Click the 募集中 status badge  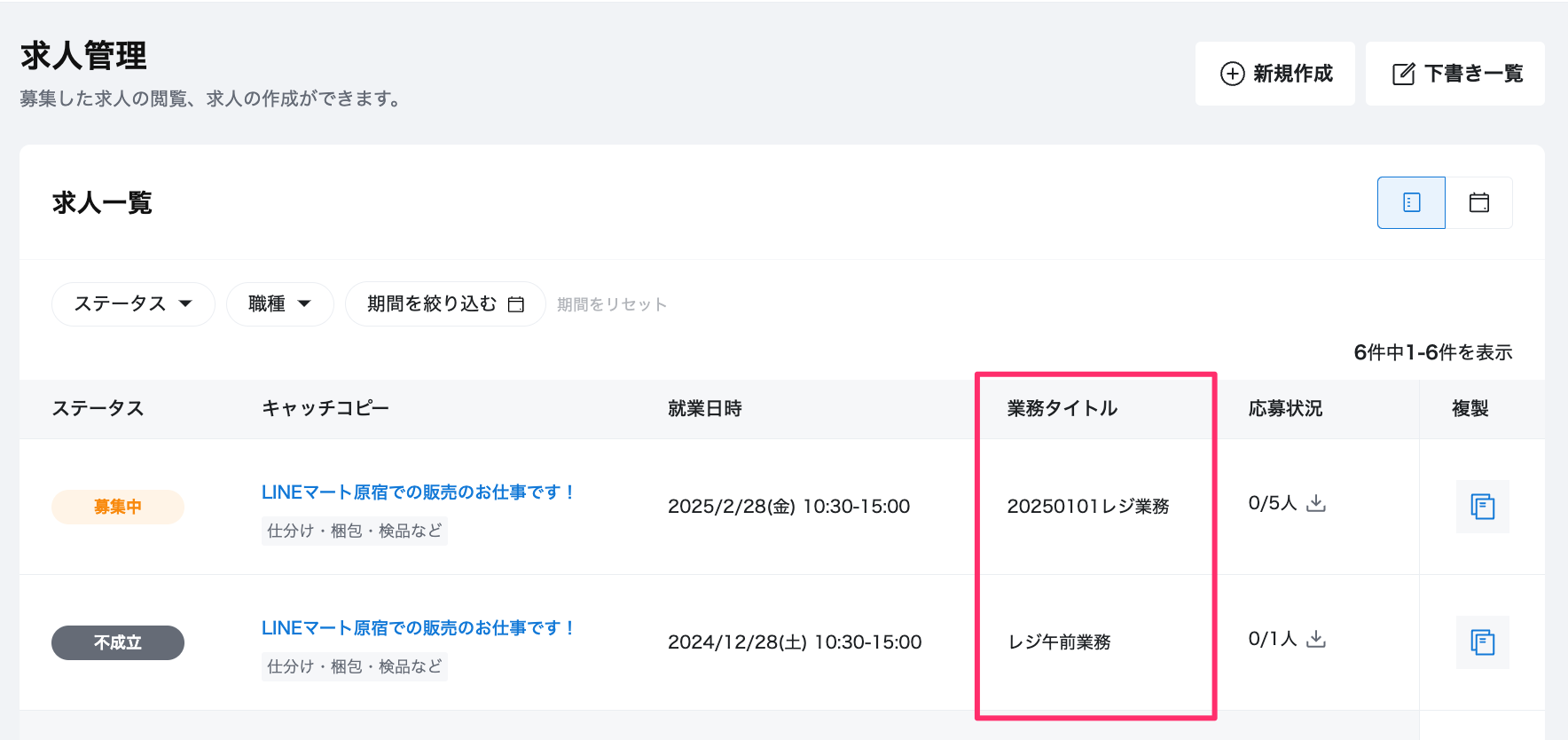[x=118, y=507]
